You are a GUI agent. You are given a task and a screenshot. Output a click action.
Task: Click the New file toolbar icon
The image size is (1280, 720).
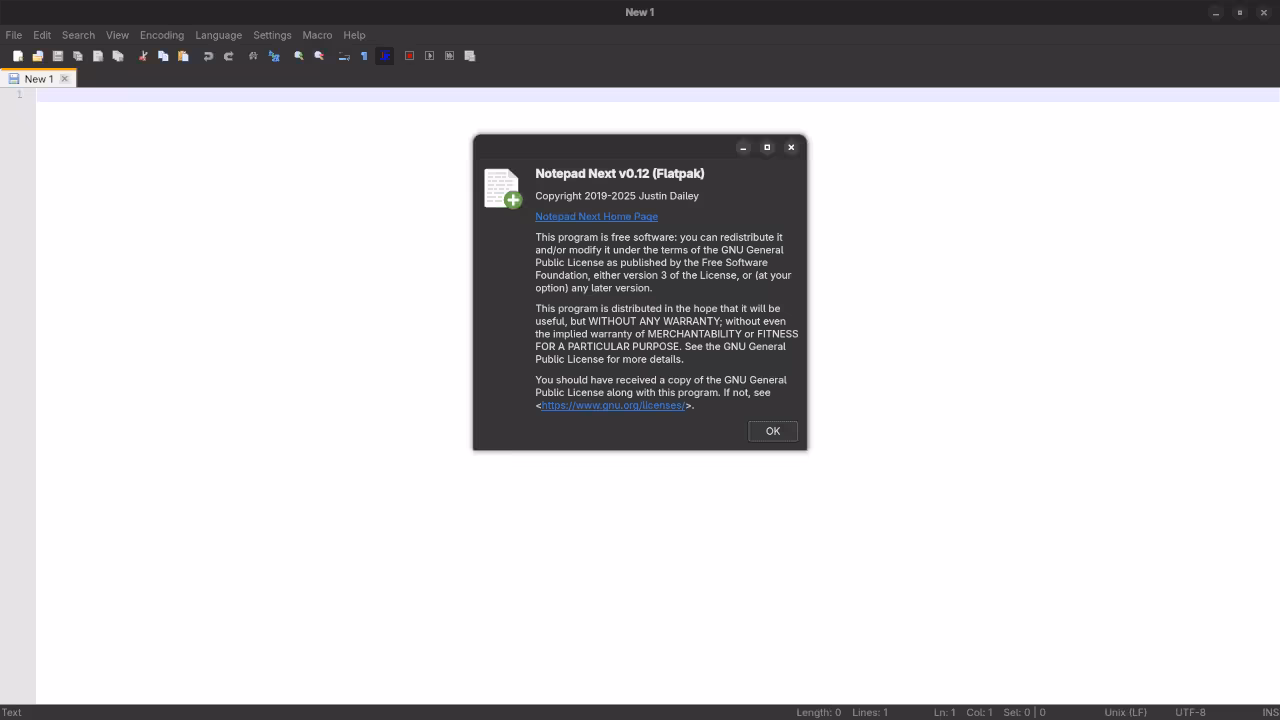[18, 56]
